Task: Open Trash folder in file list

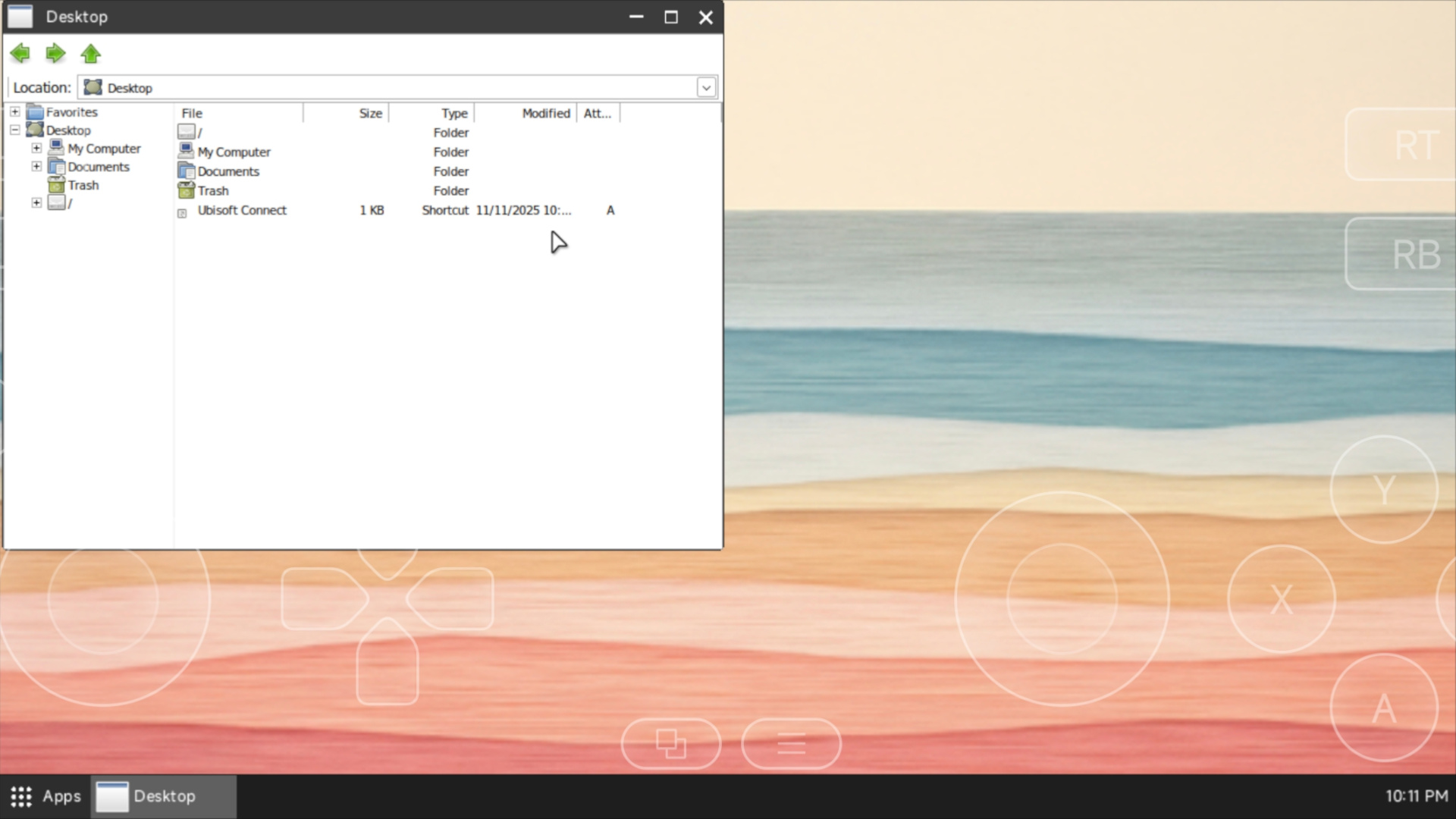Action: point(212,191)
